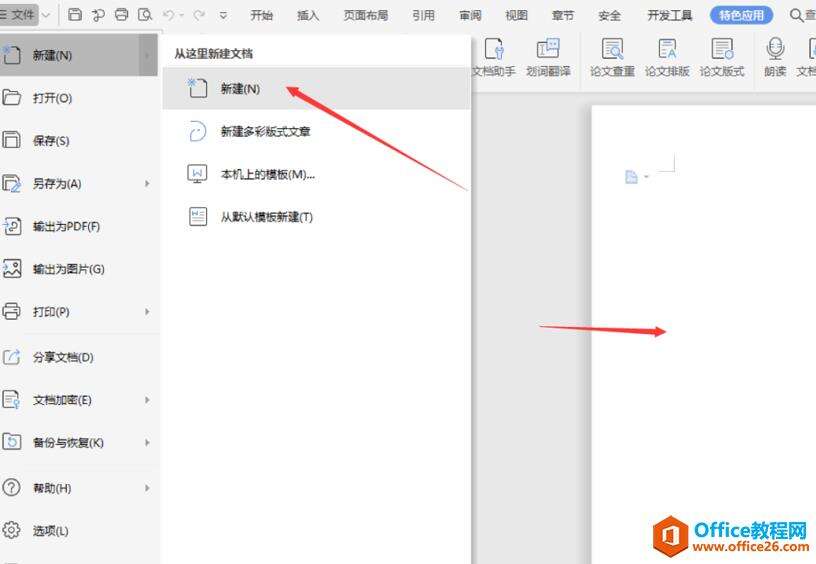Expand the 备份与恢复(K) submenu arrow
This screenshot has height=564, width=816.
click(148, 443)
